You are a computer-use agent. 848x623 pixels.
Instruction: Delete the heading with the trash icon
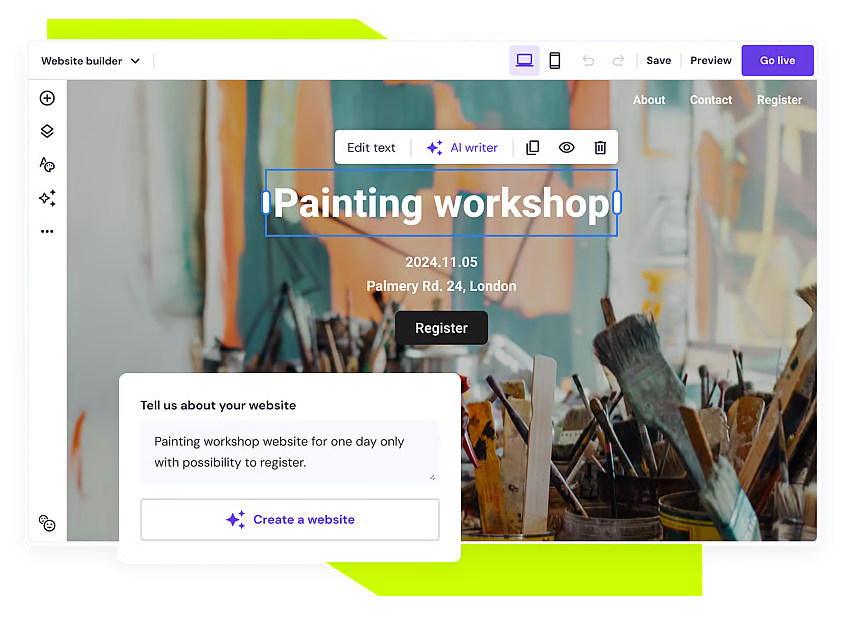pyautogui.click(x=599, y=147)
